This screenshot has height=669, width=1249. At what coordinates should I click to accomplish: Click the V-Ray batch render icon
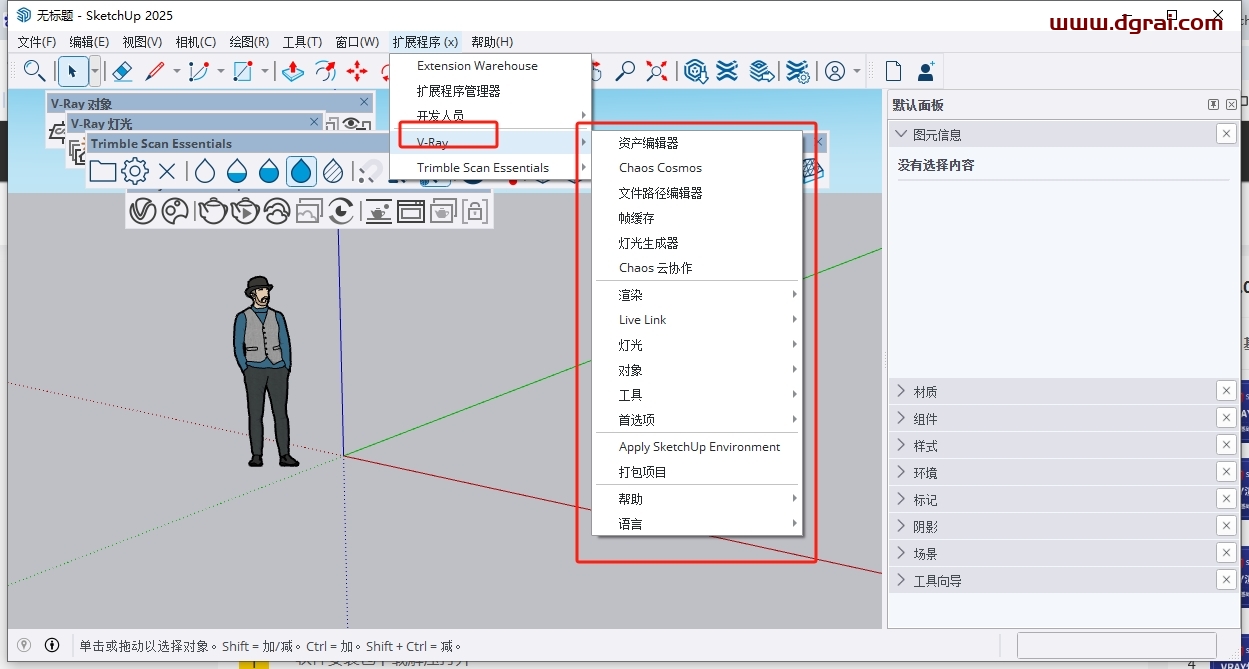point(442,211)
